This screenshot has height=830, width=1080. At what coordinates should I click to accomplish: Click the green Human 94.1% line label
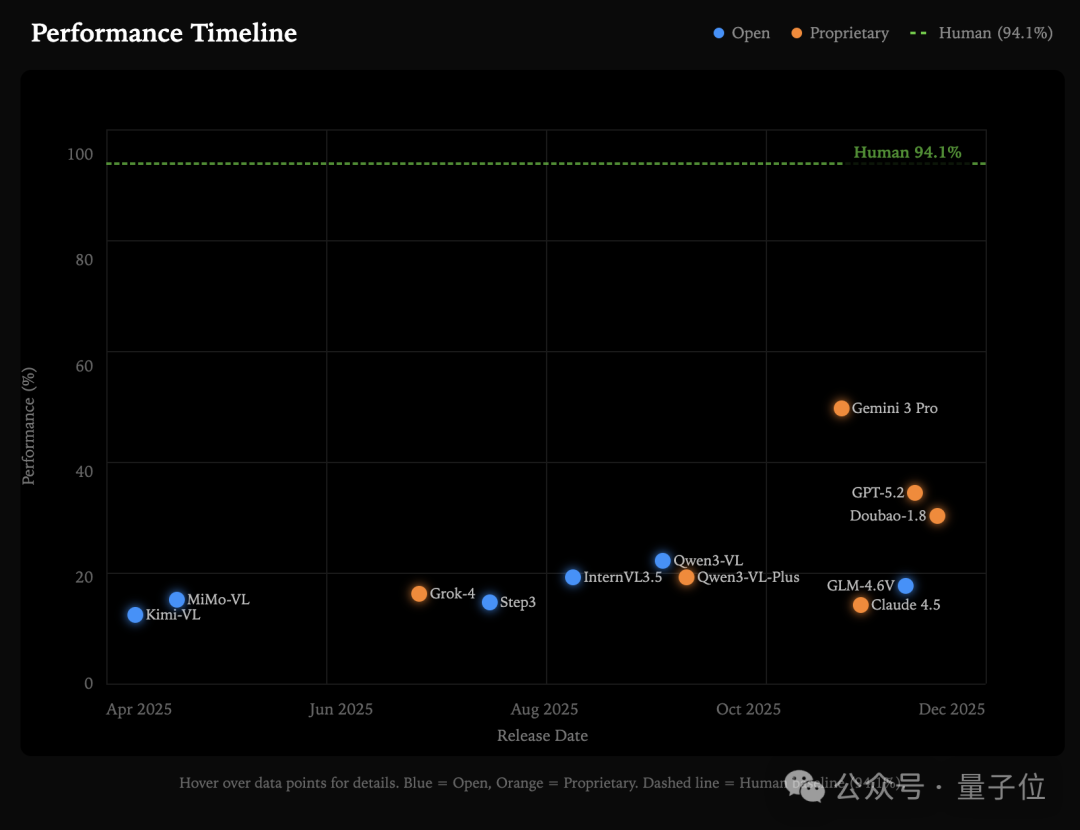coord(907,152)
